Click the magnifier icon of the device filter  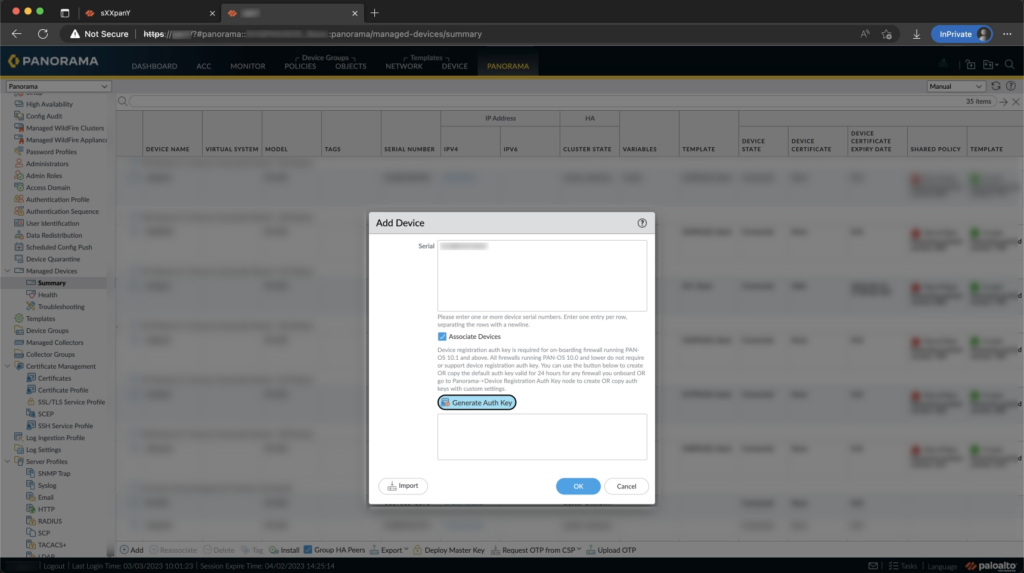(122, 101)
